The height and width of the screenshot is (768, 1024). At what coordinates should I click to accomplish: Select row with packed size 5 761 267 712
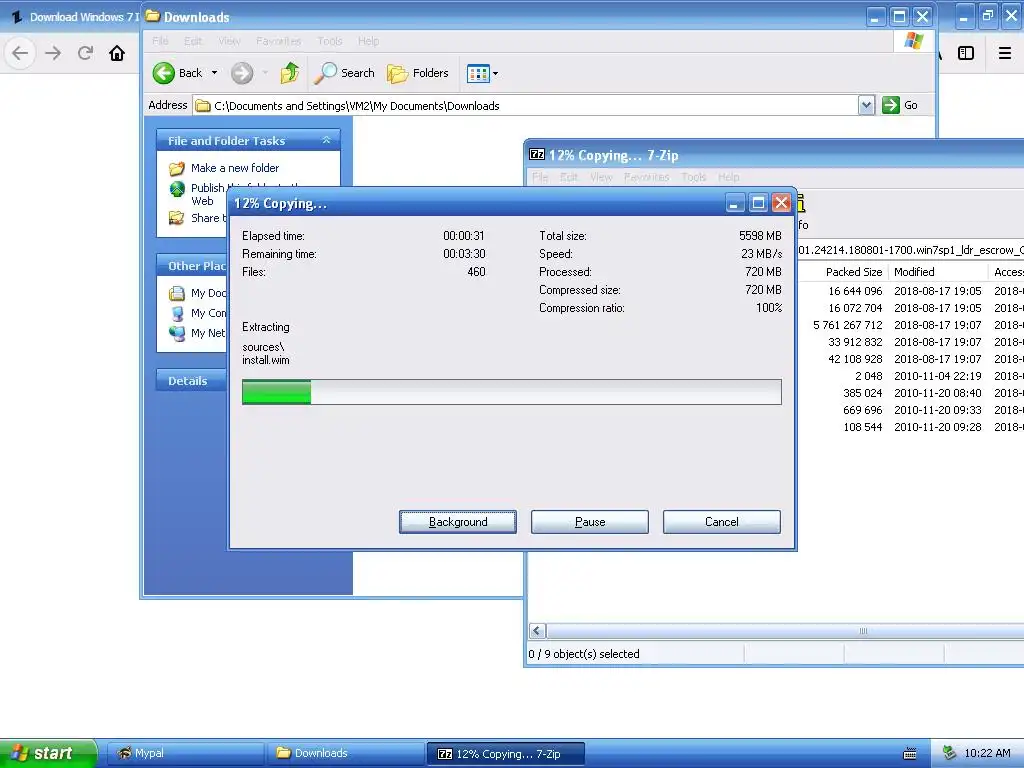(912, 325)
